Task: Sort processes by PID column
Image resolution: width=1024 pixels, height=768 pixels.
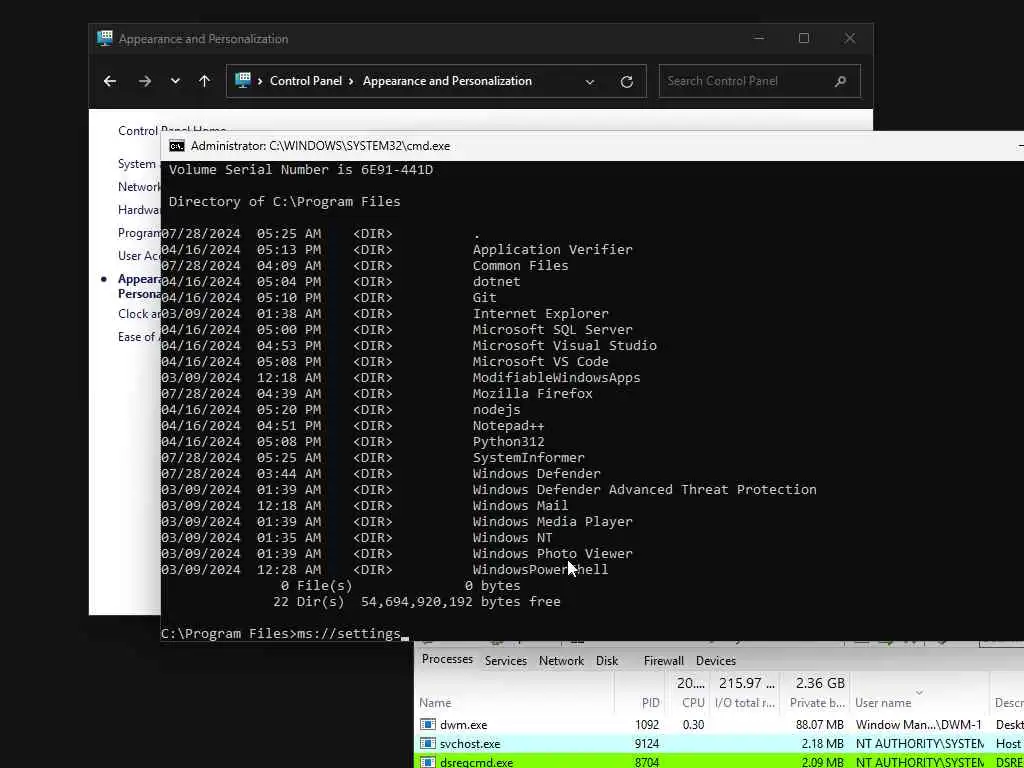Action: [x=650, y=703]
